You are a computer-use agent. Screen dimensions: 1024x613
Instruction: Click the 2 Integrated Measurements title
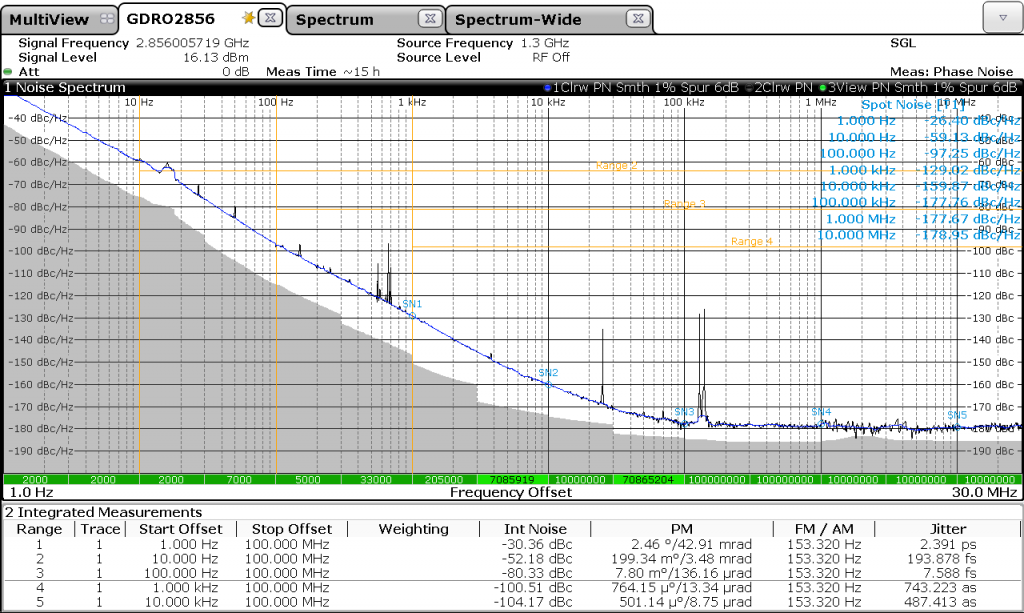(104, 512)
